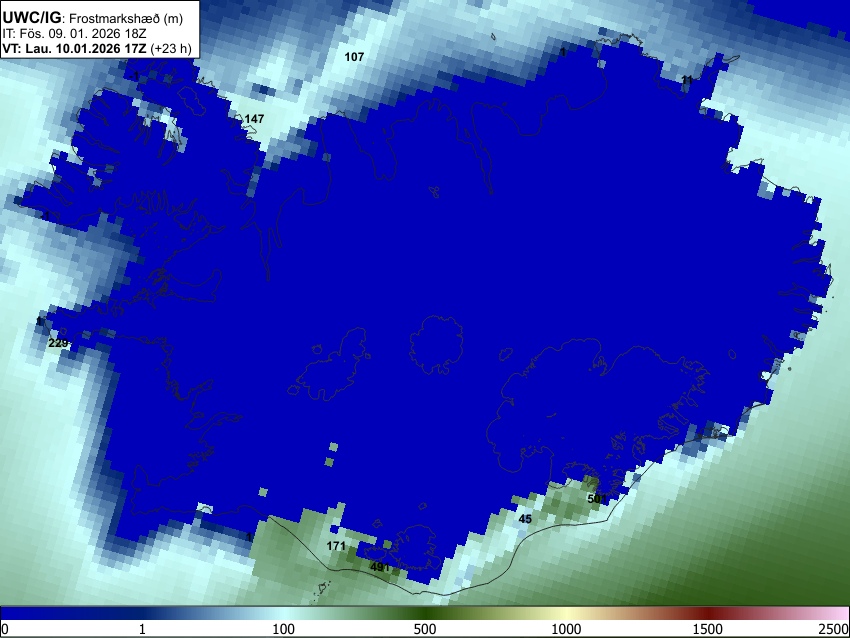Click the '501' value label on the map
The image size is (850, 638).
597,499
